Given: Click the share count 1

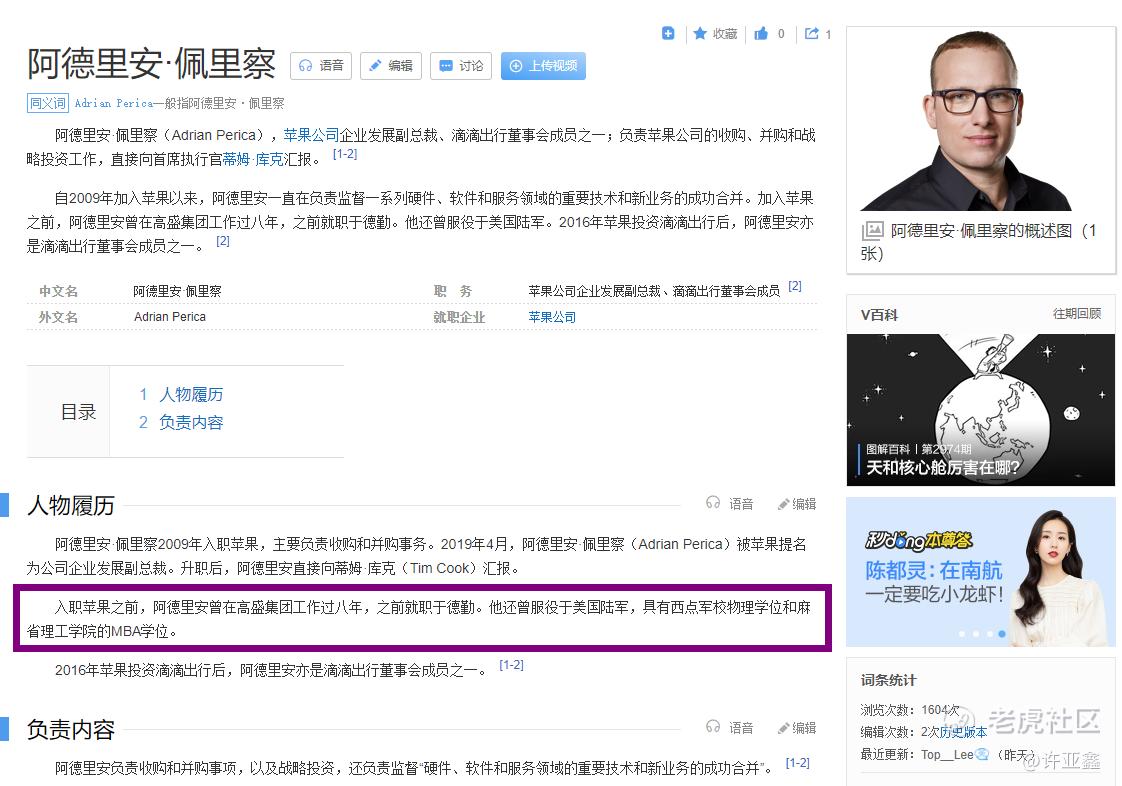Looking at the screenshot, I should point(828,34).
